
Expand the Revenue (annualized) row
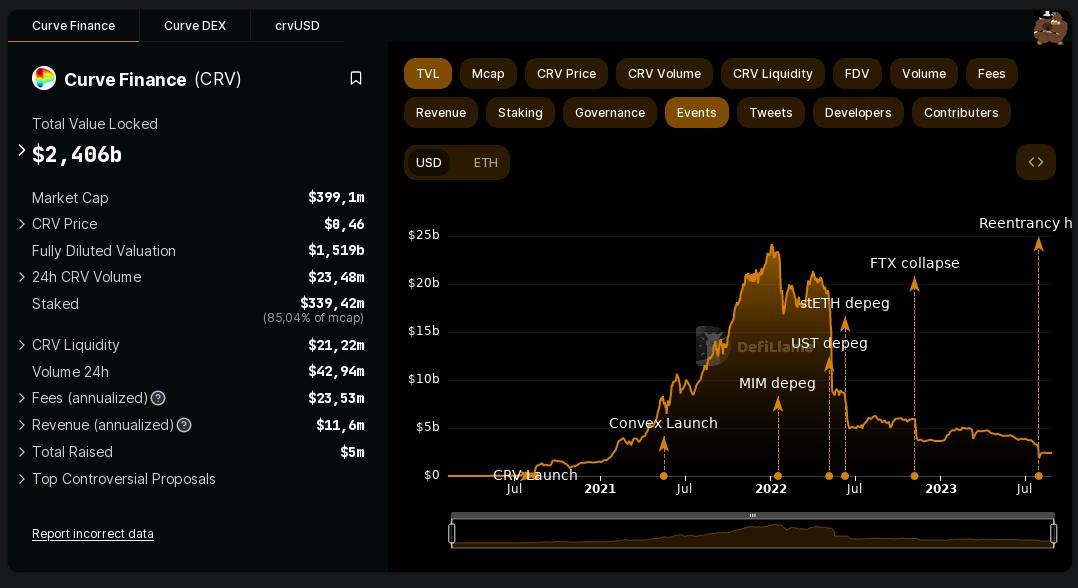[x=21, y=425]
